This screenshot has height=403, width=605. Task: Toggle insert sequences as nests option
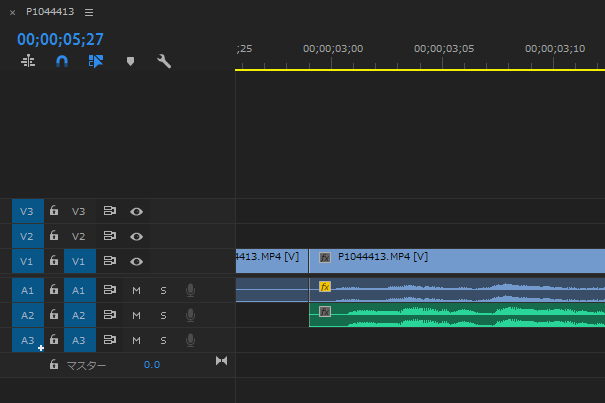point(28,61)
